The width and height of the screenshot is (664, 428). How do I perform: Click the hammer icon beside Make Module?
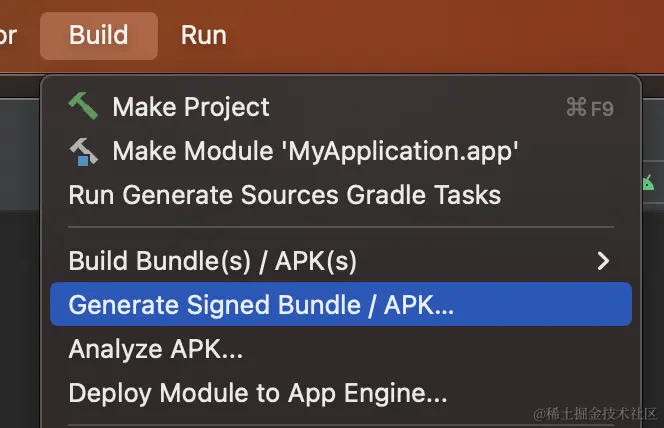[83, 152]
